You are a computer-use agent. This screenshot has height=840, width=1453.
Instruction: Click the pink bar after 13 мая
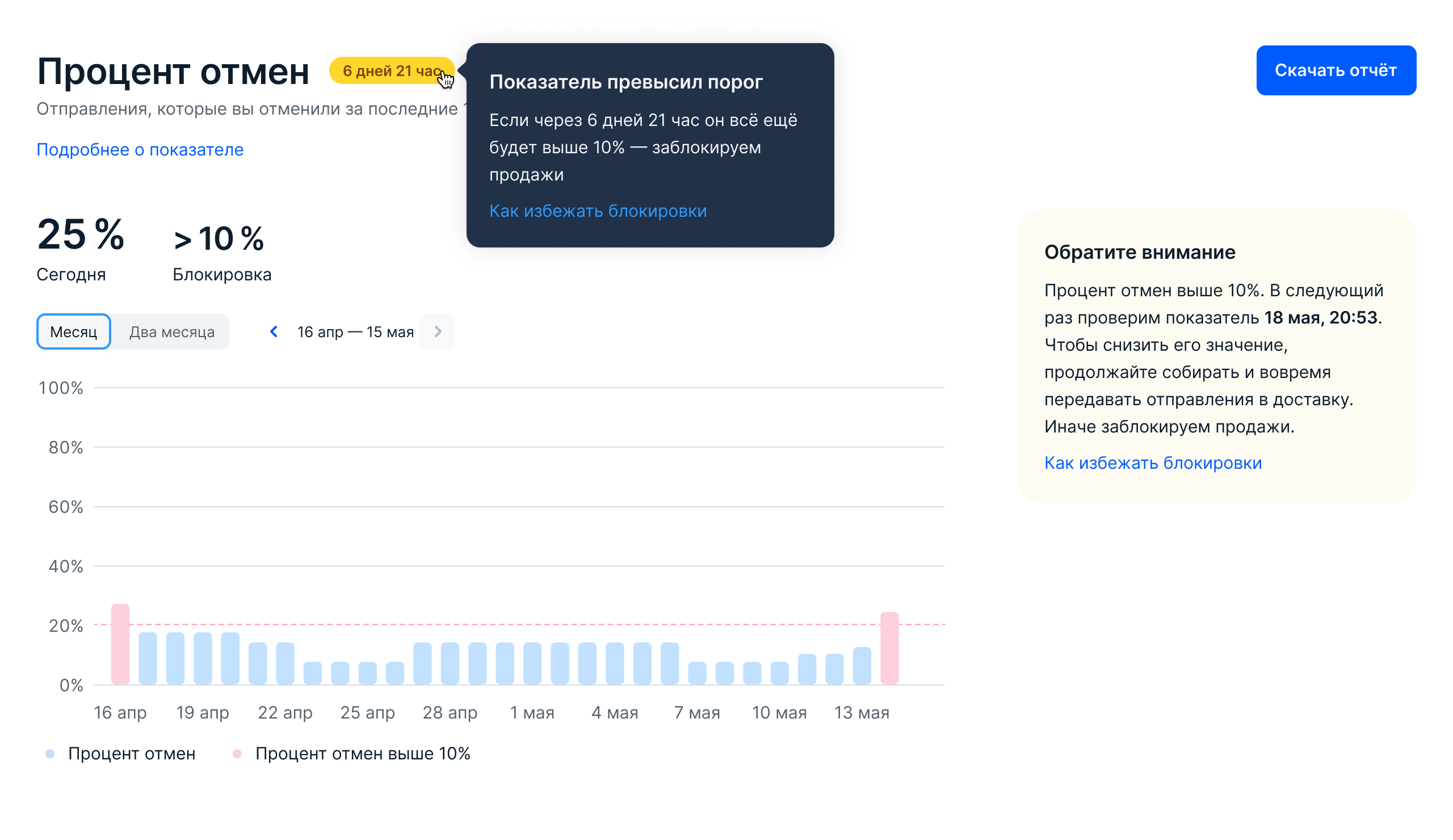(x=889, y=649)
